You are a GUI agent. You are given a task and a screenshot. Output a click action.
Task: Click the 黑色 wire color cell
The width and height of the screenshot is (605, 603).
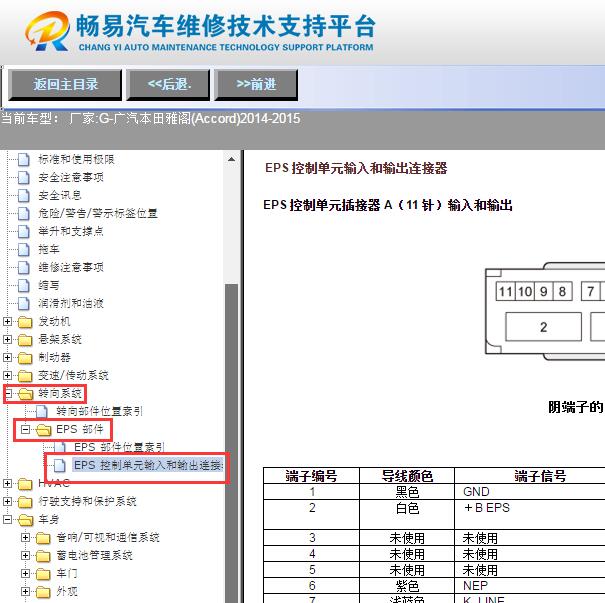click(407, 492)
